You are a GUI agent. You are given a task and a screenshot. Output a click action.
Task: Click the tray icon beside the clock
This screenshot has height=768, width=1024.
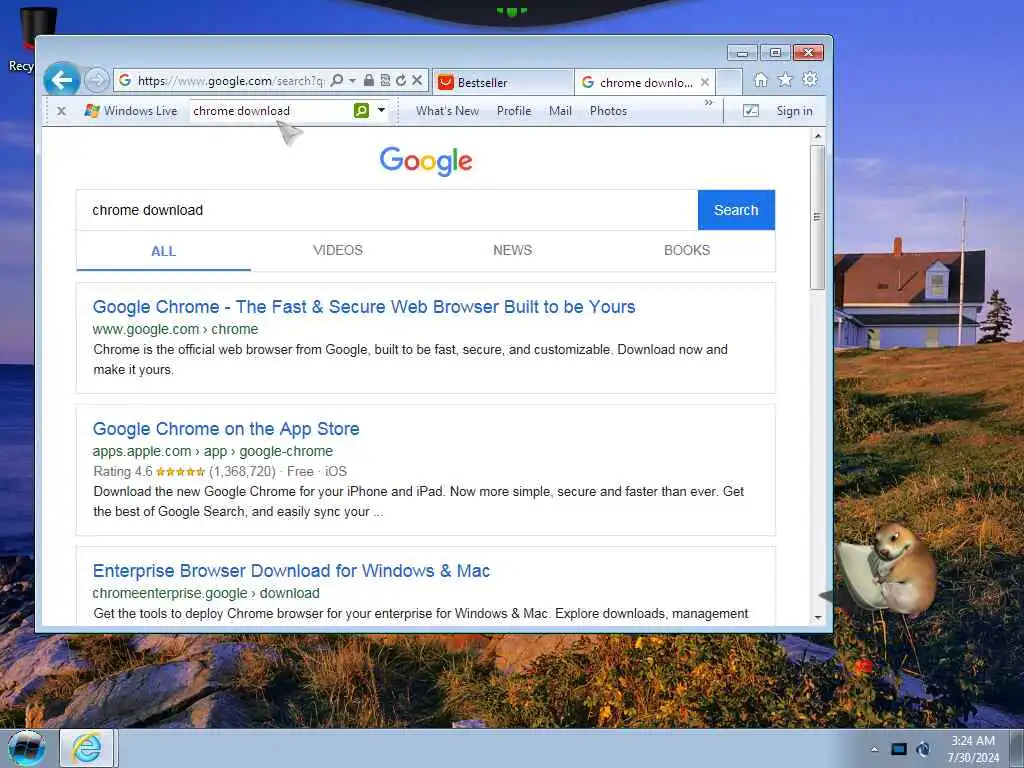[x=923, y=749]
